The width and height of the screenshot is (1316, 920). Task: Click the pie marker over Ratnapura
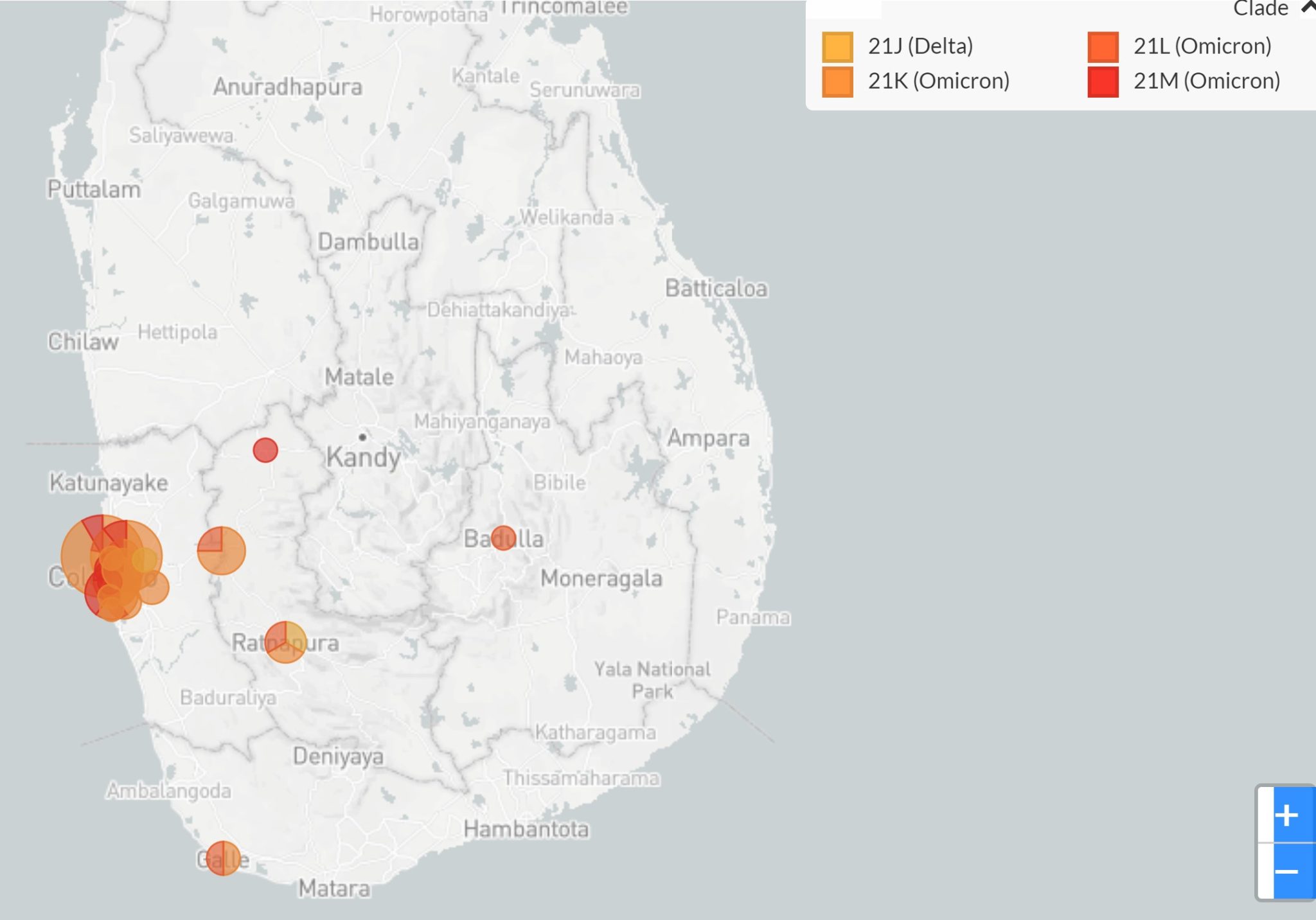[x=285, y=642]
